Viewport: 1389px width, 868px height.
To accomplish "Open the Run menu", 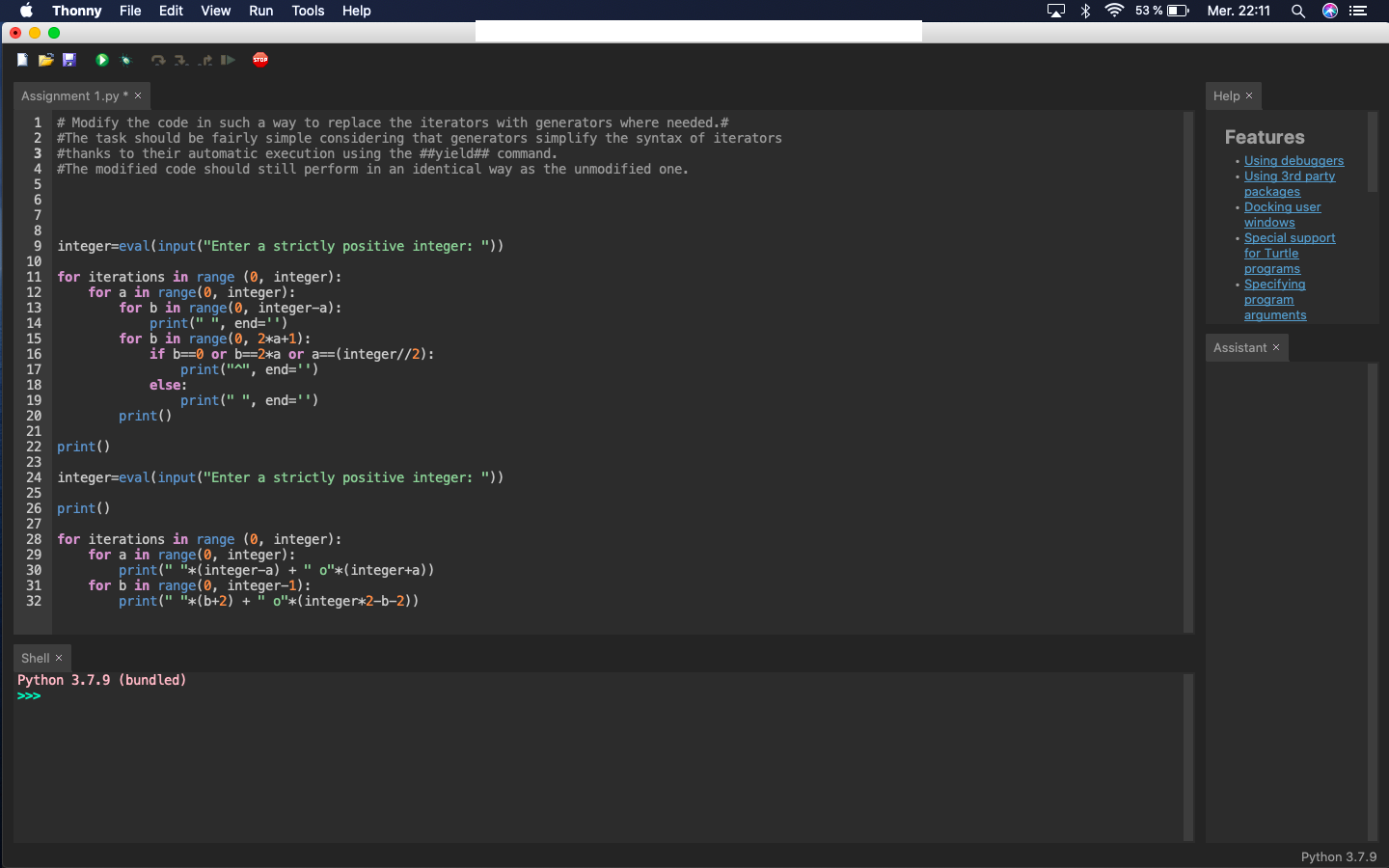I will [x=260, y=12].
